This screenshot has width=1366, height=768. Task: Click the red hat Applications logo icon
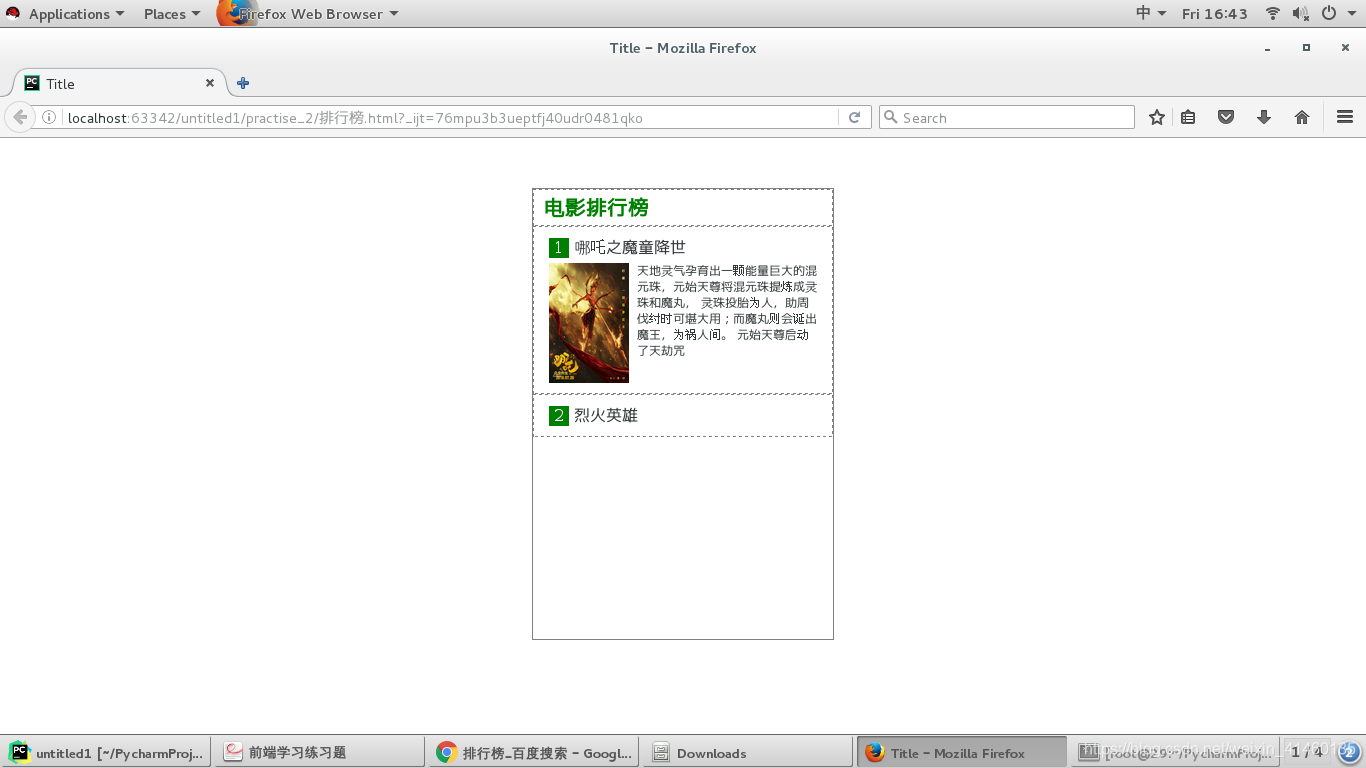coord(13,13)
